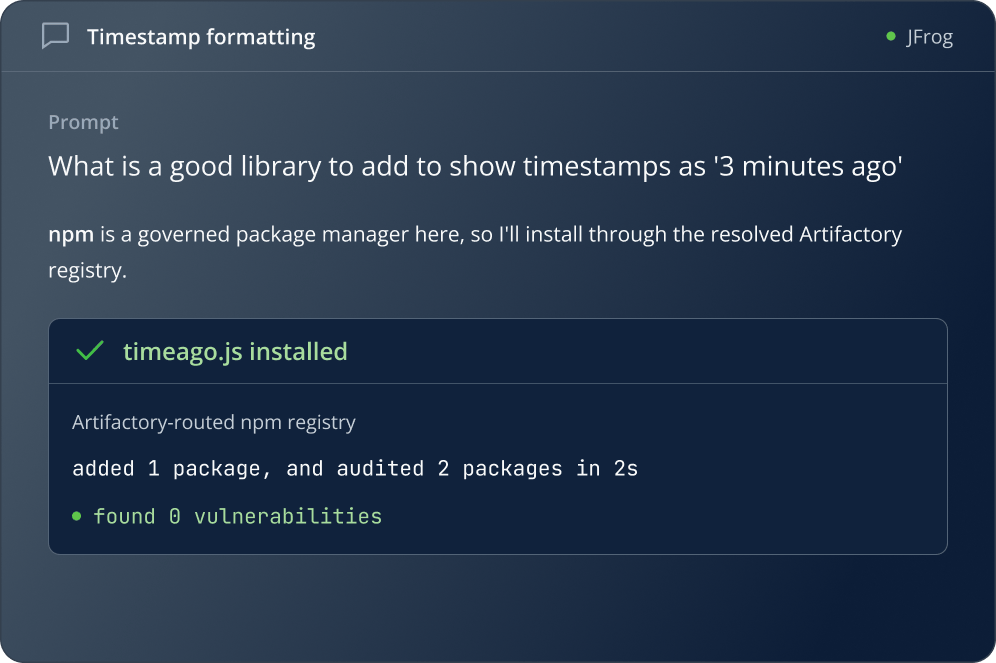Click the chat bubble icon beside Timestamp formatting

[55, 36]
